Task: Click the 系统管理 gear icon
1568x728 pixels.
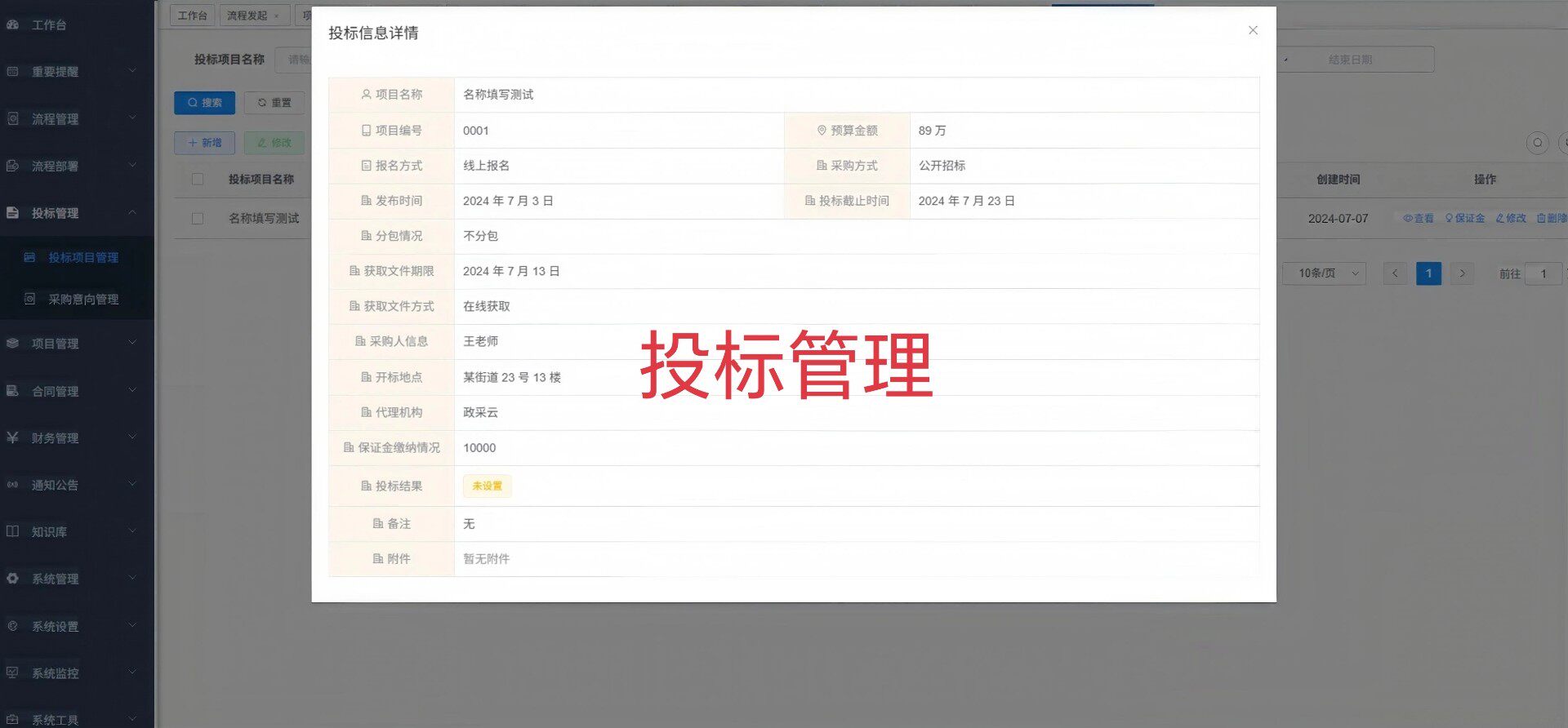Action: click(12, 579)
